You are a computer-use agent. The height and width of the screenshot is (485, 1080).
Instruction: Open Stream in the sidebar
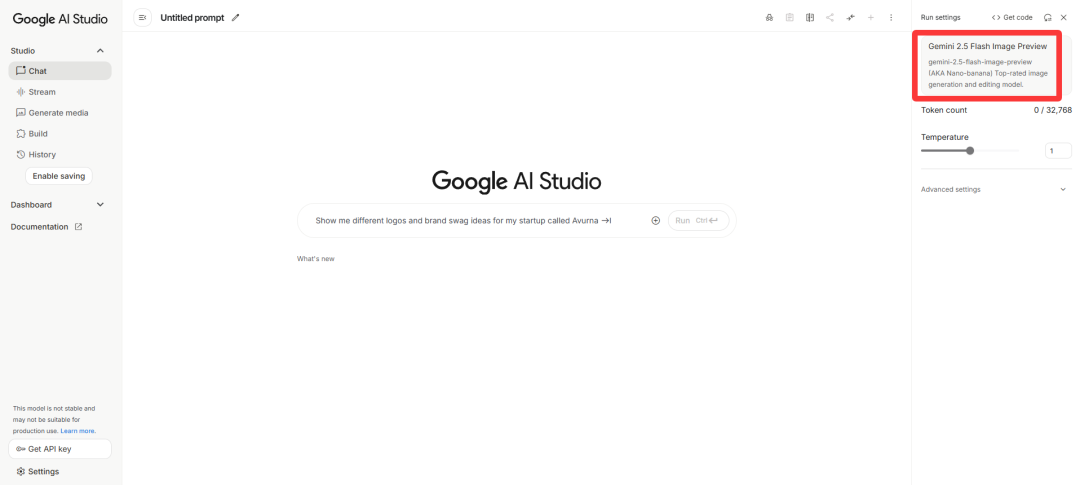click(60, 92)
